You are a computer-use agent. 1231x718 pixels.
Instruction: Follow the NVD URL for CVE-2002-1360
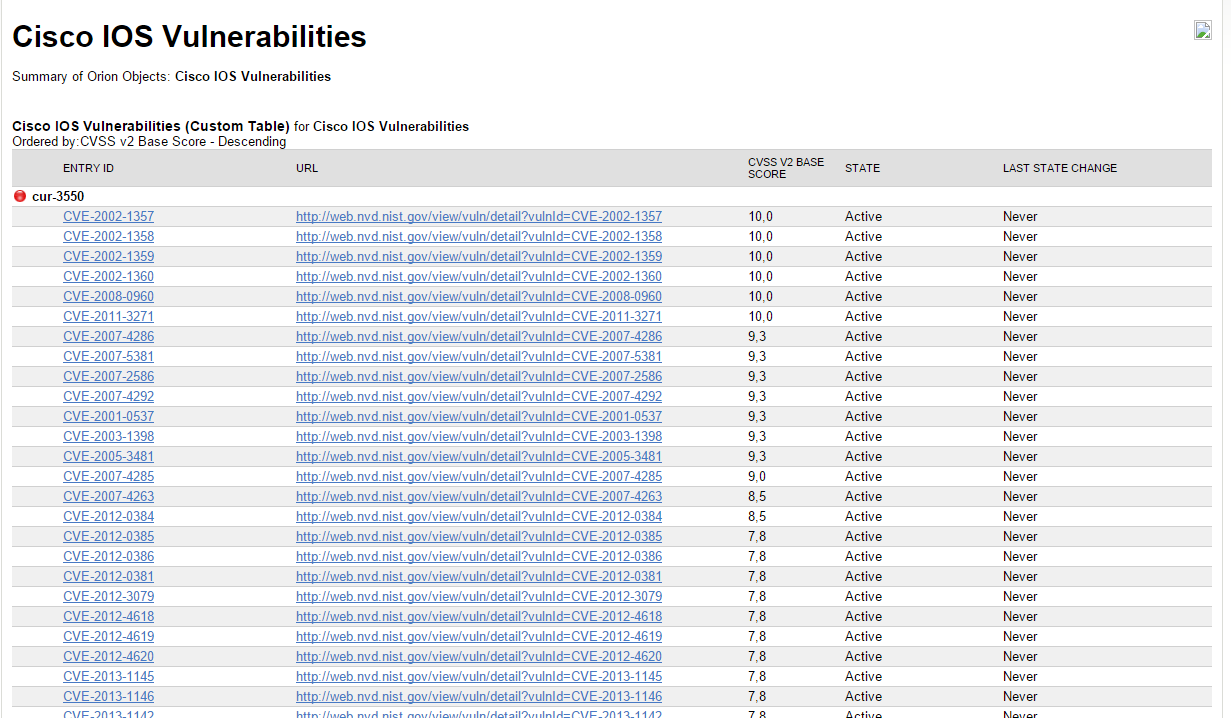(479, 276)
